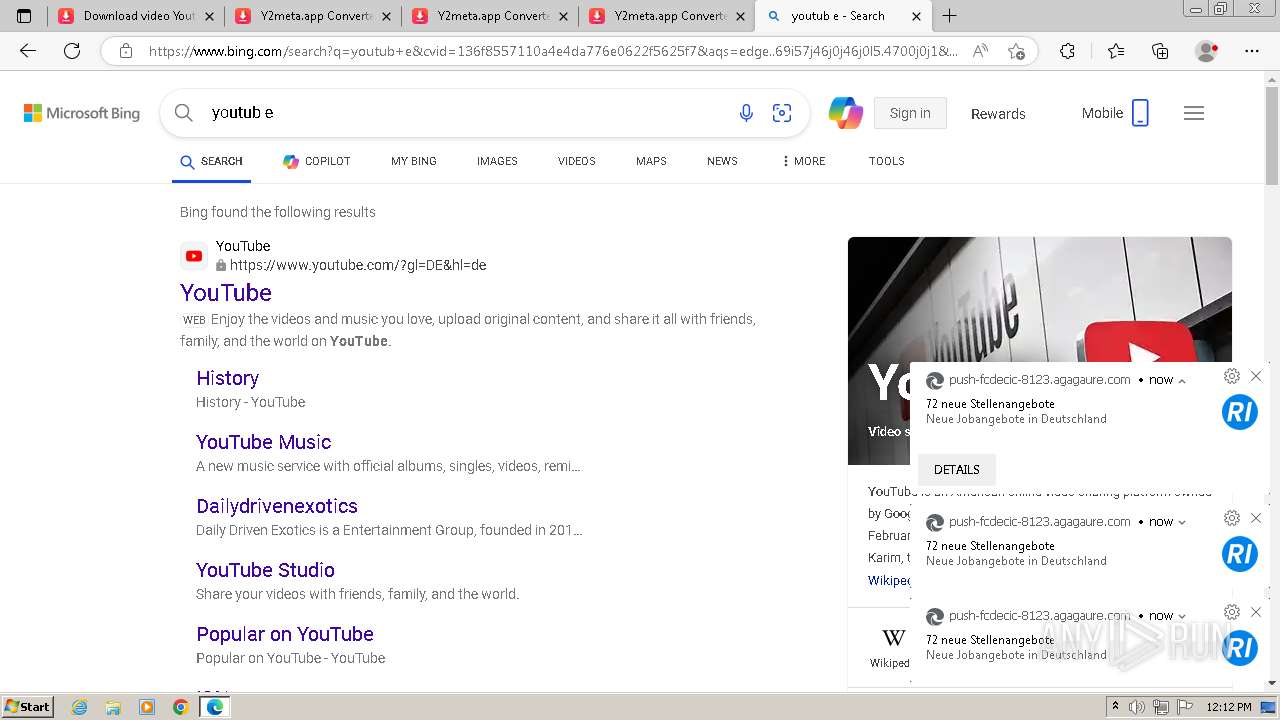Expand the third notification chevron
1280x720 pixels.
point(1182,616)
